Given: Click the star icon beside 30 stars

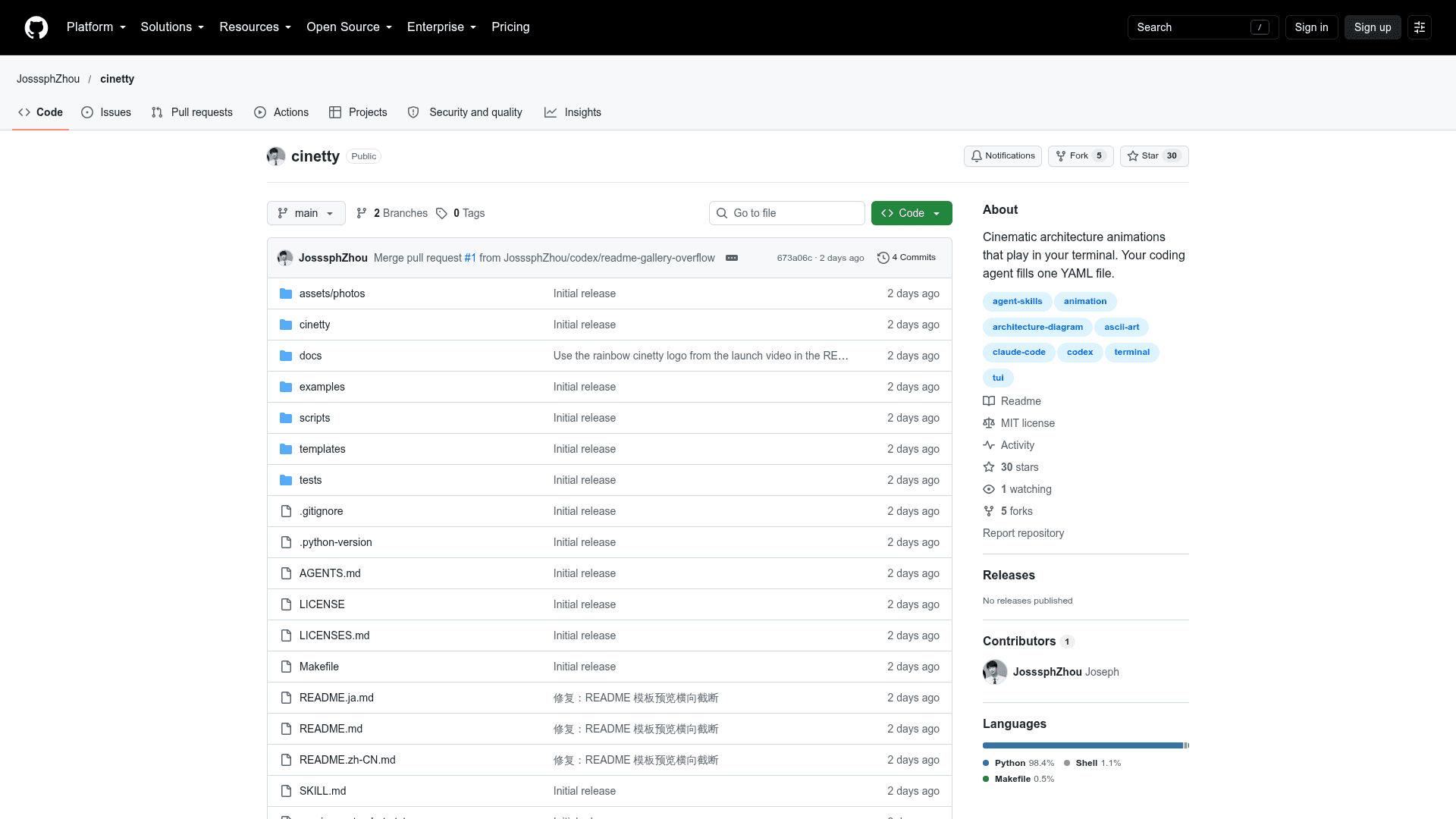Looking at the screenshot, I should [989, 467].
